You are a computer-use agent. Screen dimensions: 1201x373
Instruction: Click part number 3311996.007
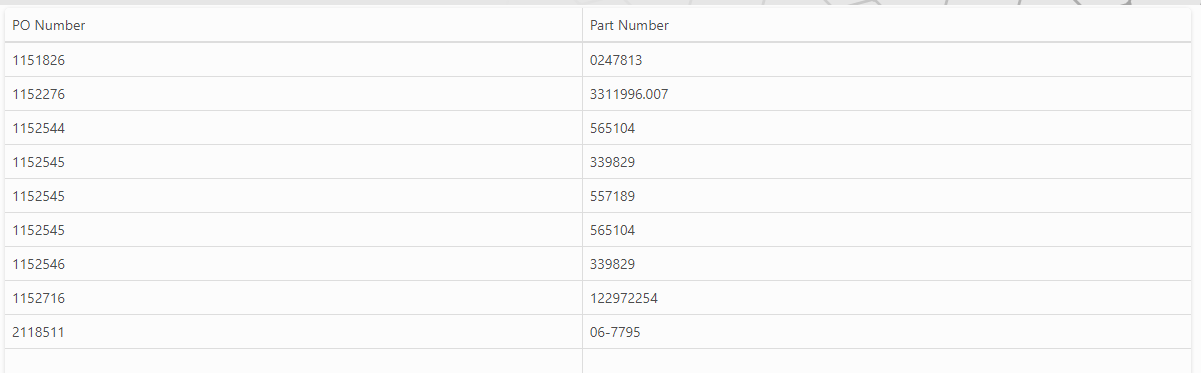point(629,94)
